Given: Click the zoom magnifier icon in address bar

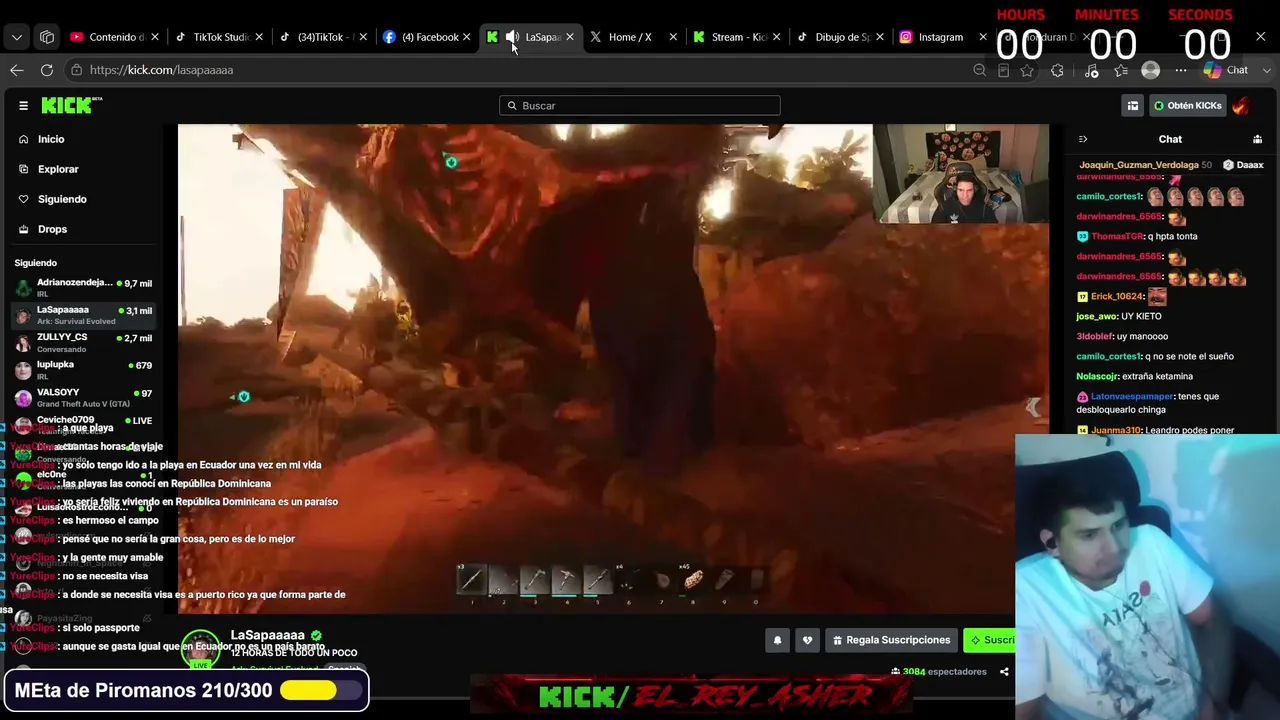Looking at the screenshot, I should [x=980, y=70].
